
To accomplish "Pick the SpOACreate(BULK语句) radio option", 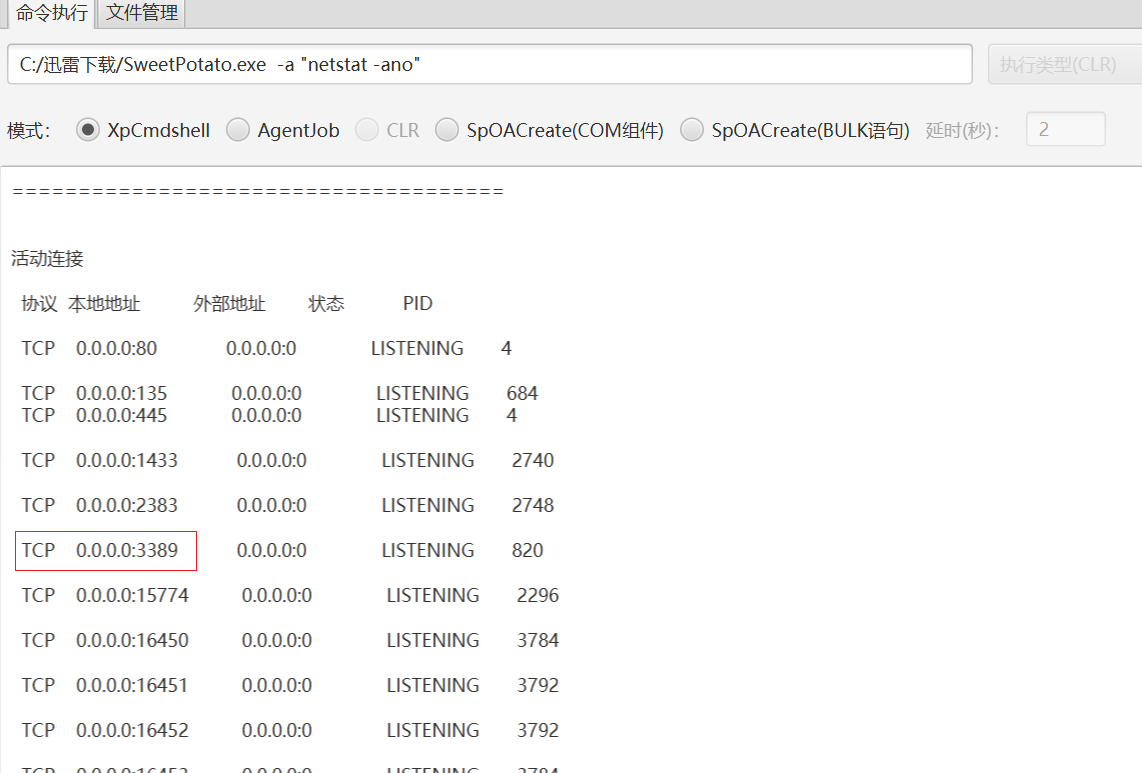I will tap(692, 130).
